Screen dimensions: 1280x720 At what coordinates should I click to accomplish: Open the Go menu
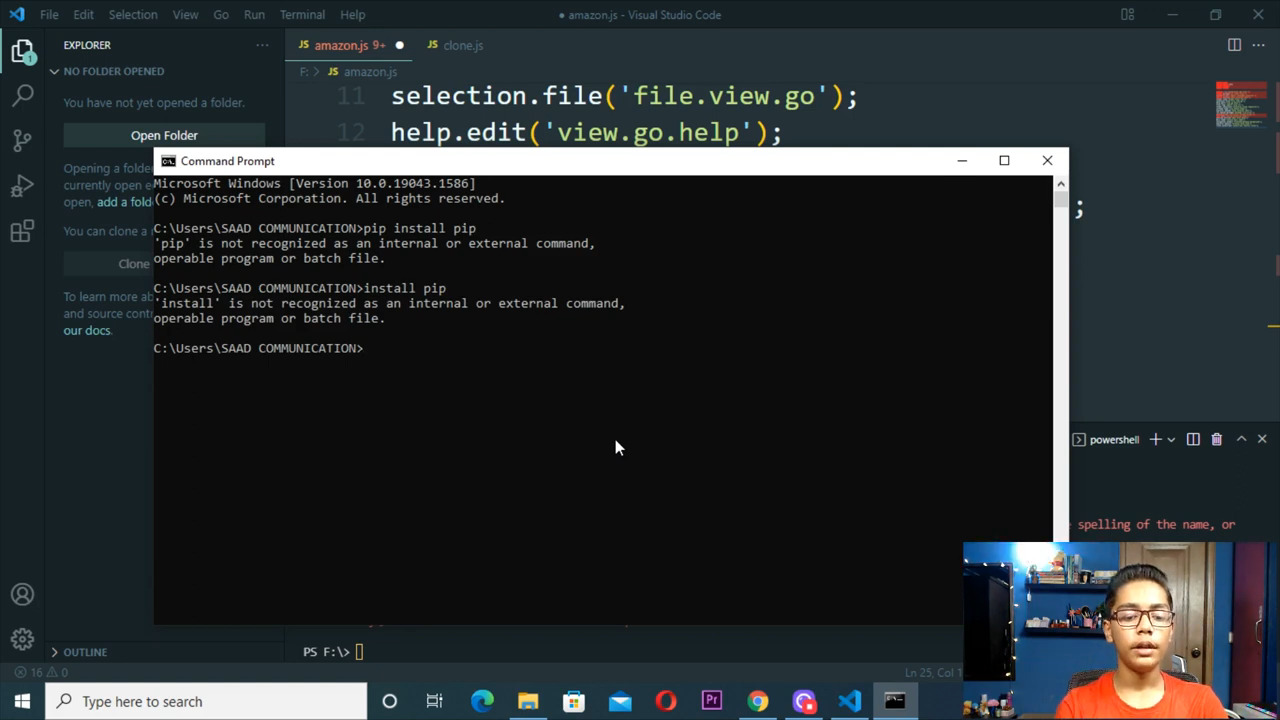221,14
